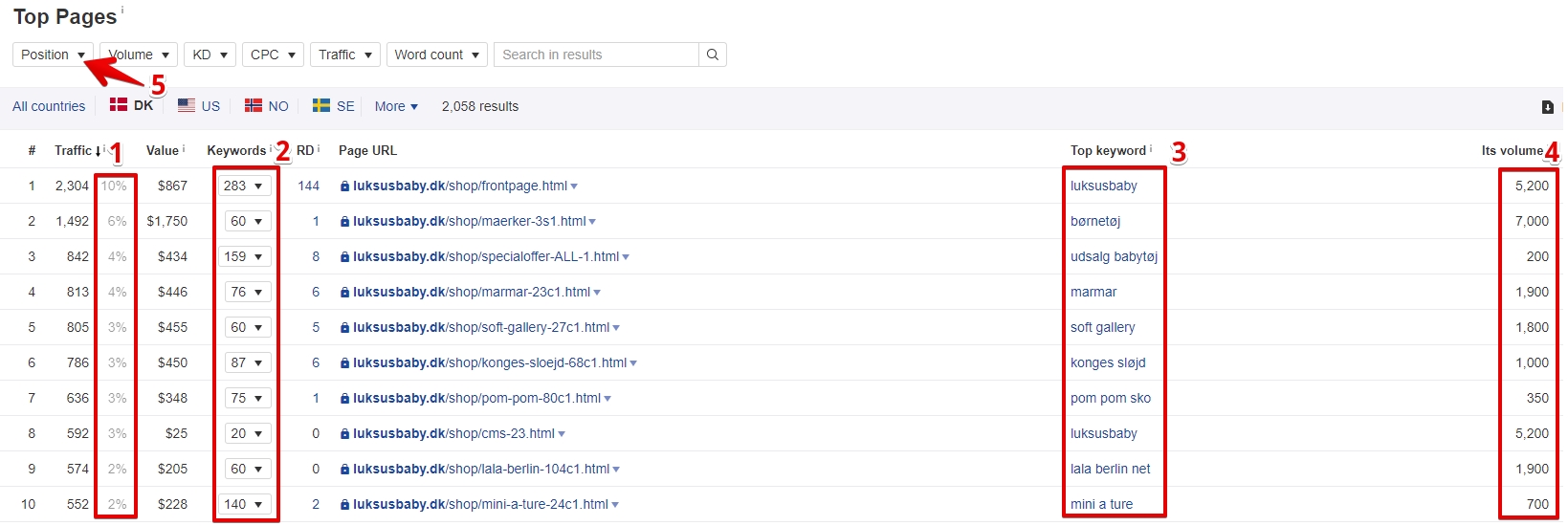Open the KD filter dropdown
The height and width of the screenshot is (526, 1568).
tap(210, 55)
